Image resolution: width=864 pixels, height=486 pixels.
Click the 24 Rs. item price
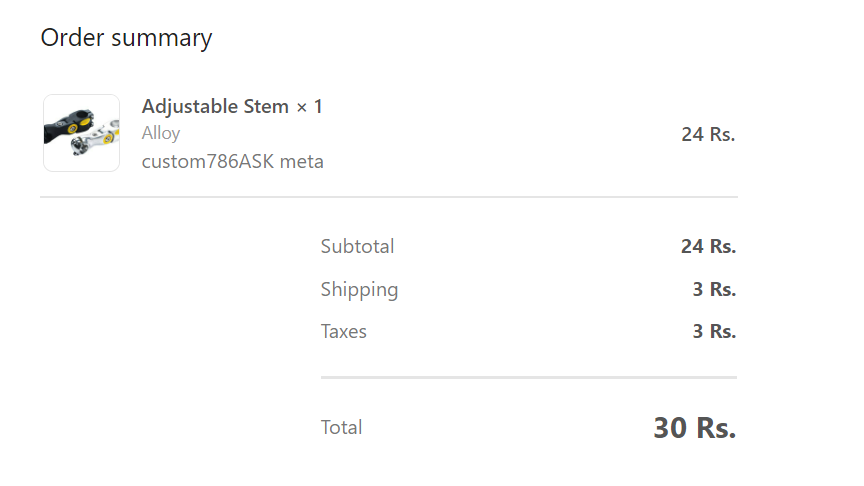[708, 134]
